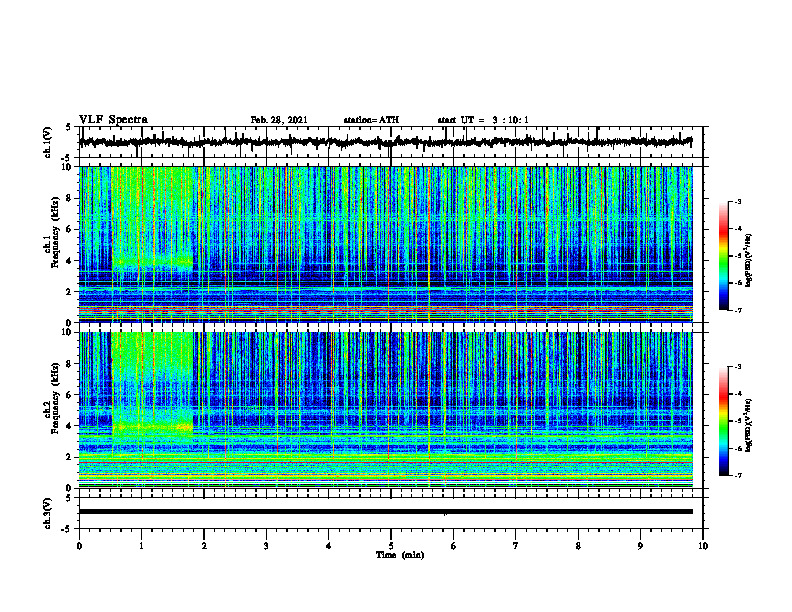This screenshot has width=792, height=612.
Task: Click the time axis tick label "2"
Action: (204, 546)
